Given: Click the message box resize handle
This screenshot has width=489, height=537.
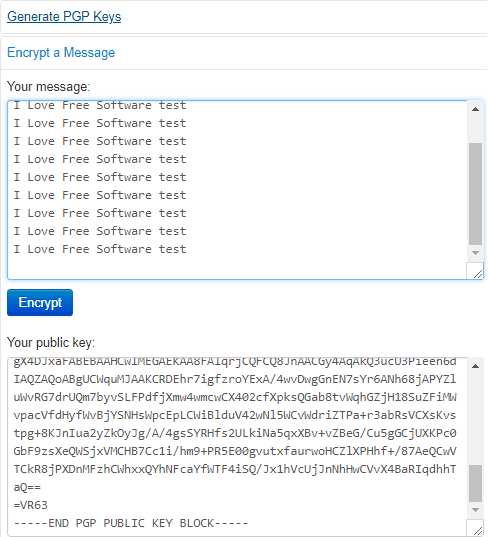Looking at the screenshot, I should pyautogui.click(x=477, y=273).
